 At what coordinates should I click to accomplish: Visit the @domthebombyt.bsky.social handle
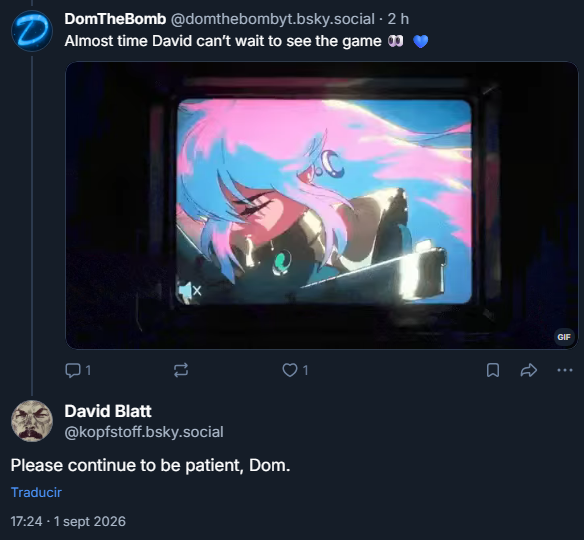point(273,19)
